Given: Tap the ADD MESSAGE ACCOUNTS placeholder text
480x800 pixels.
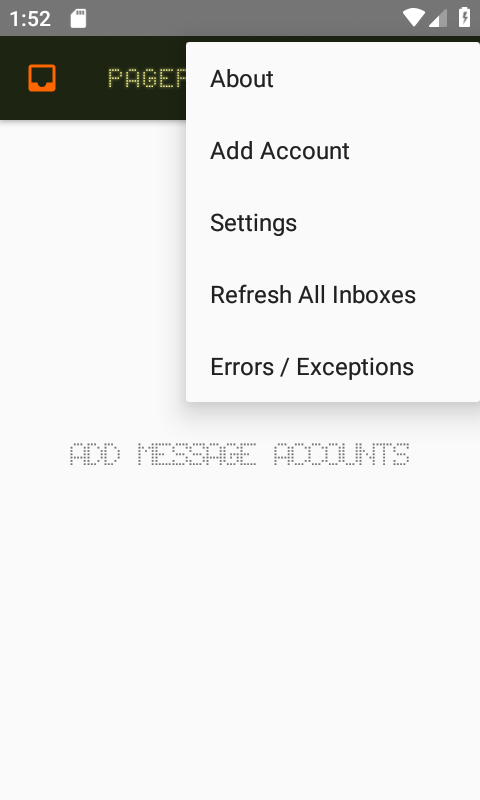Looking at the screenshot, I should pyautogui.click(x=239, y=454).
